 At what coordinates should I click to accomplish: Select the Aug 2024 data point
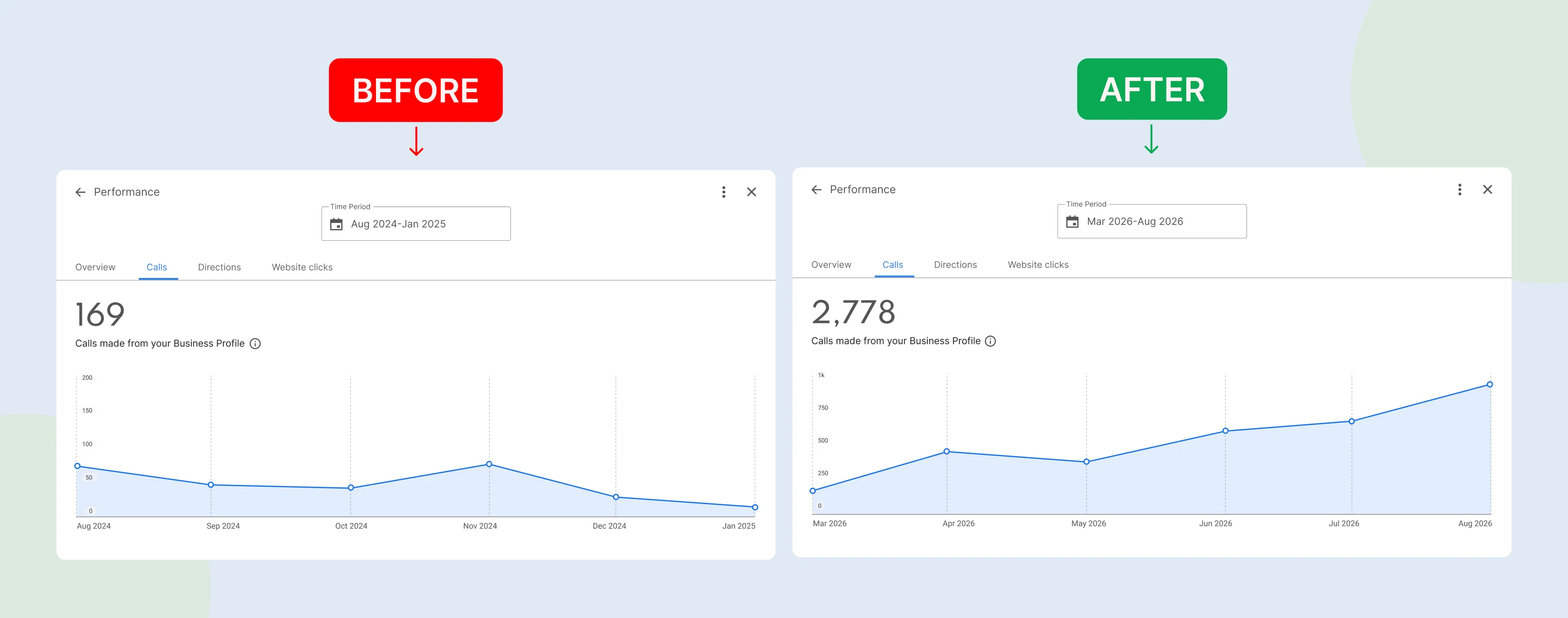[x=77, y=467]
